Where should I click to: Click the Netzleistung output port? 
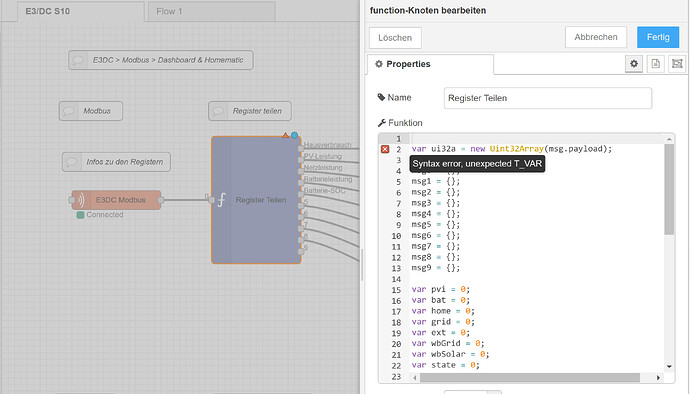click(301, 172)
